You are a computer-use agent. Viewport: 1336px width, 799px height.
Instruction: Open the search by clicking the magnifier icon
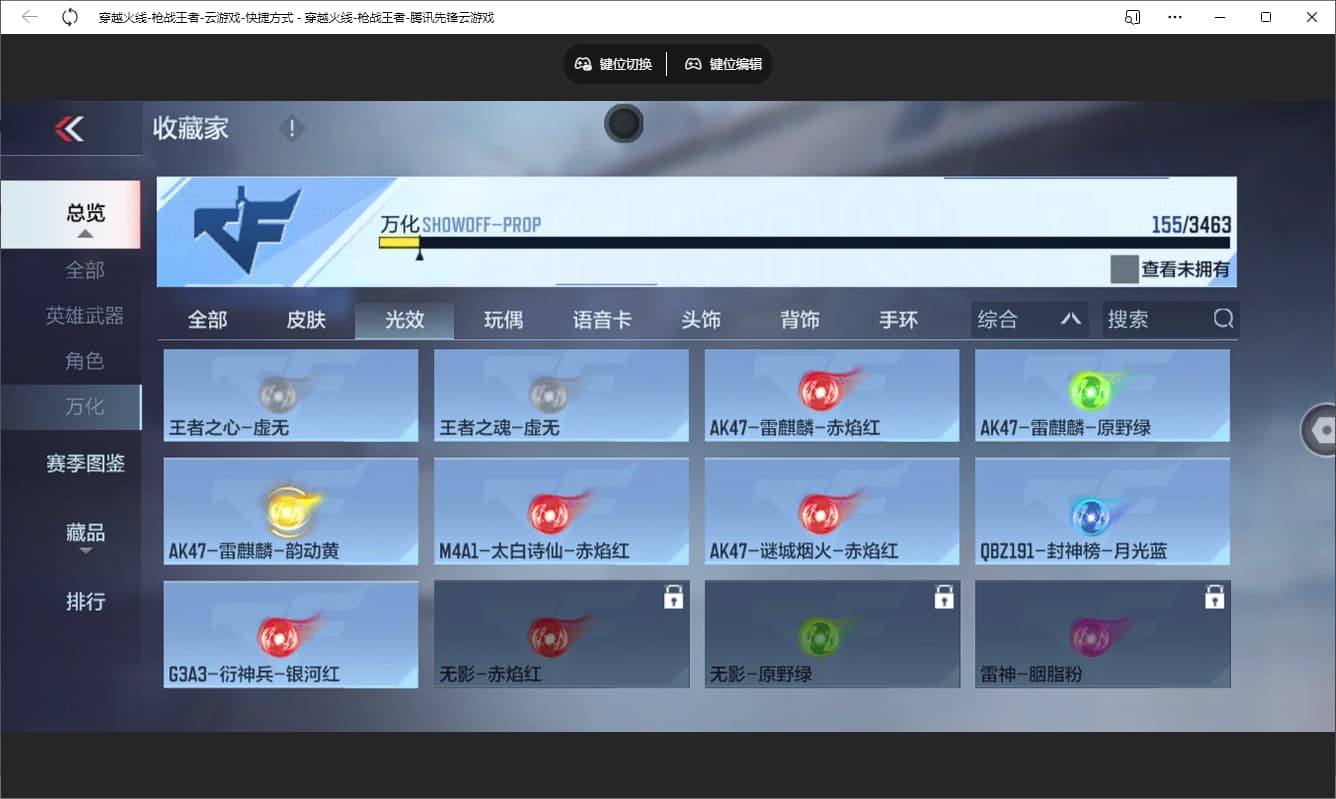(x=1223, y=318)
